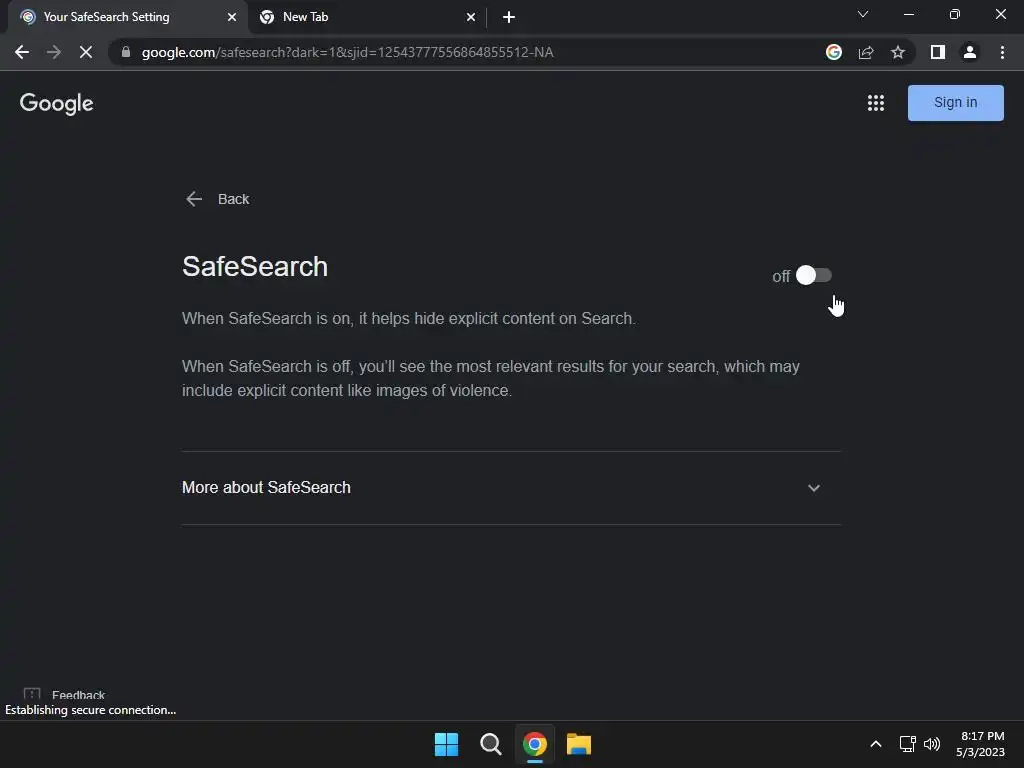Click the Sign in button
The width and height of the screenshot is (1024, 768).
click(955, 103)
